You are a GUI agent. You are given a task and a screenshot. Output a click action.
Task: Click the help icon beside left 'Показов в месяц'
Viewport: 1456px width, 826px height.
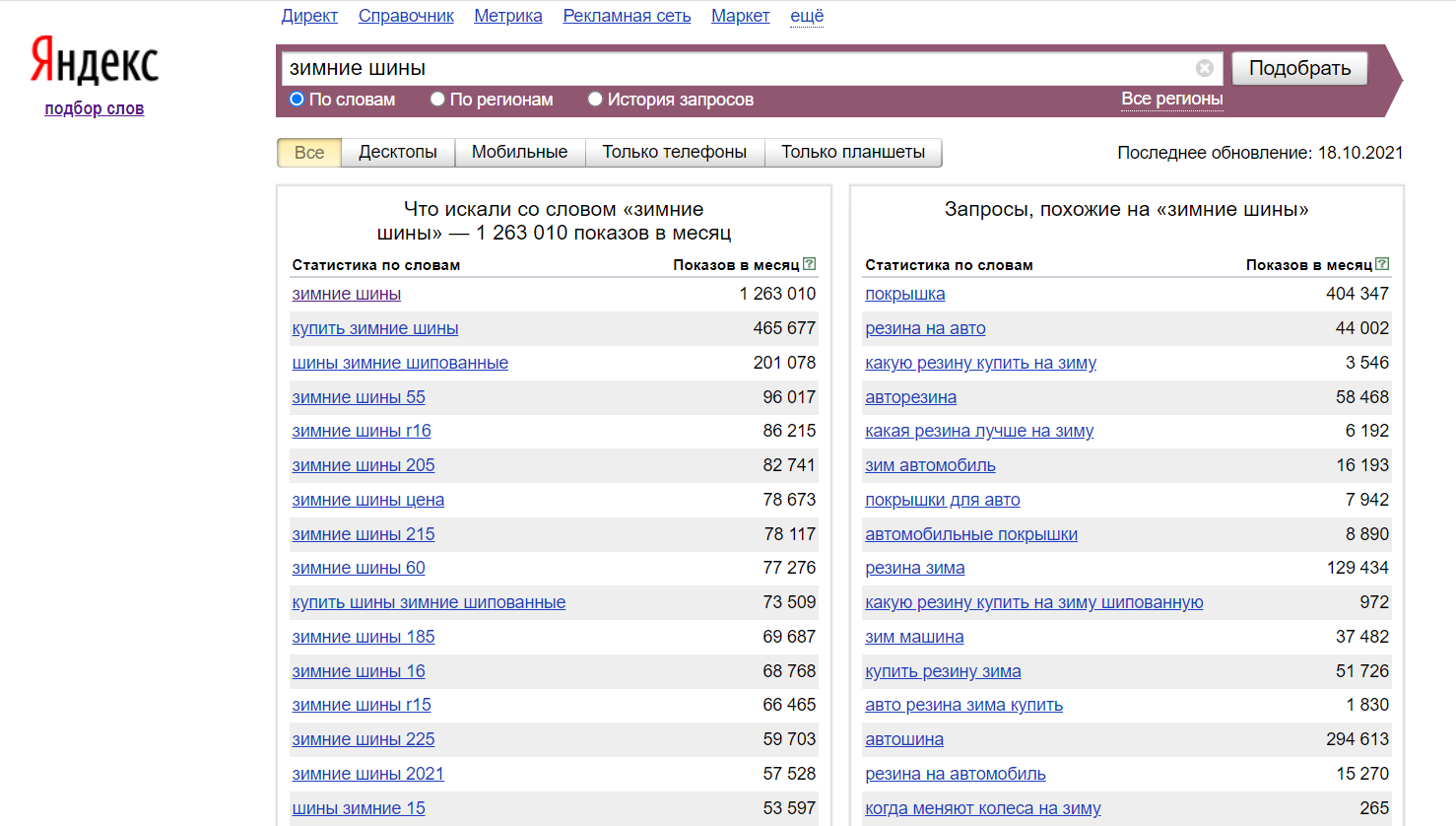[x=809, y=264]
